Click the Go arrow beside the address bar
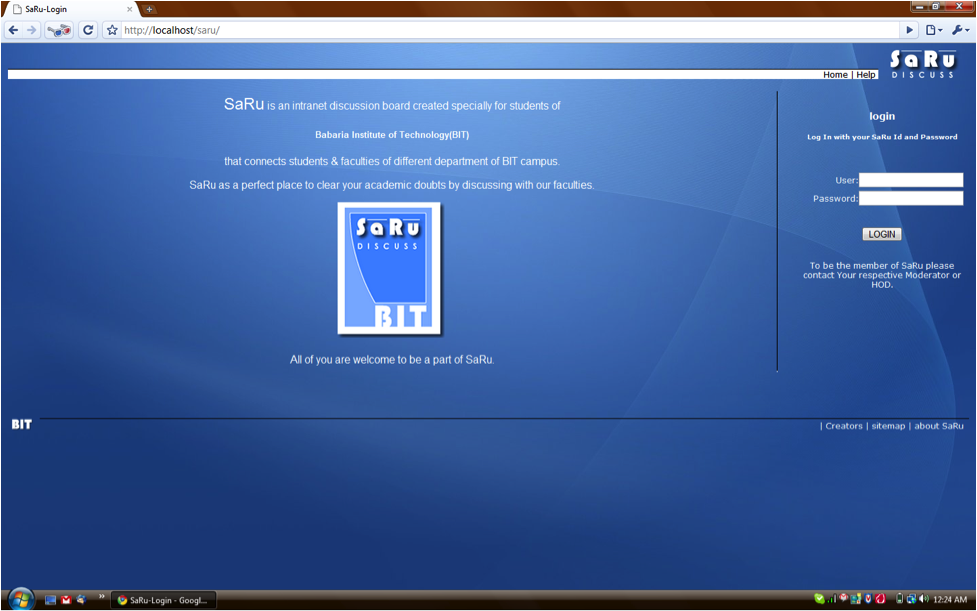Image resolution: width=977 pixels, height=611 pixels. (909, 30)
